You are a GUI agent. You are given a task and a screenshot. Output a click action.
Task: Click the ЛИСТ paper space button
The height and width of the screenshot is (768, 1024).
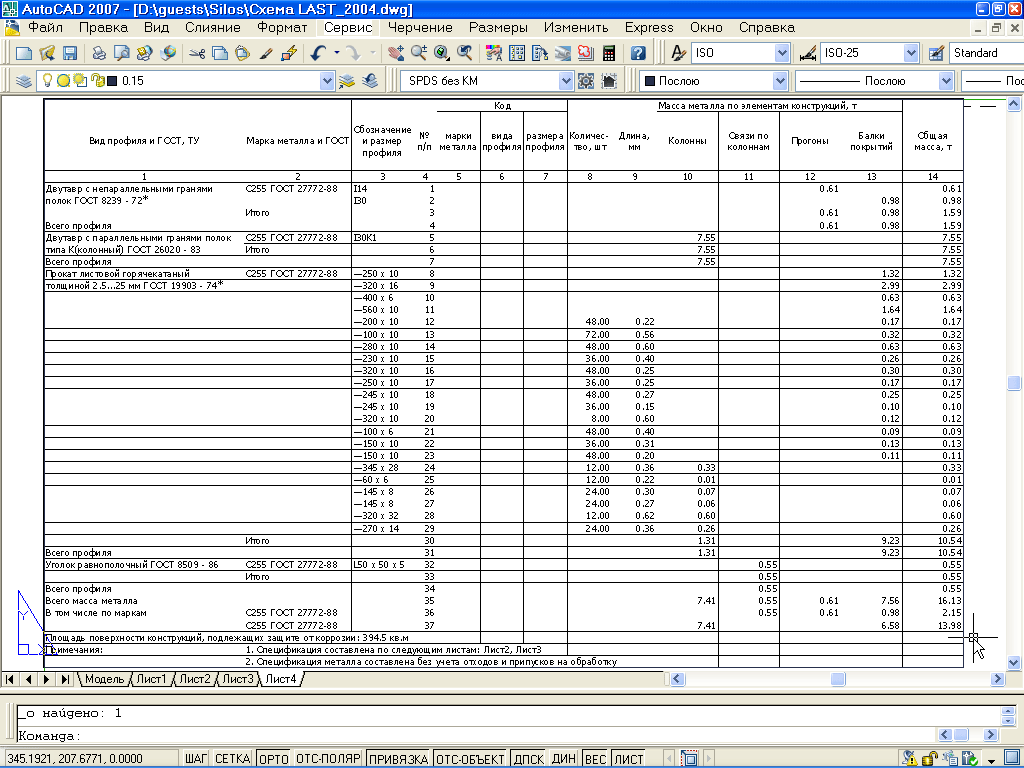[x=629, y=759]
